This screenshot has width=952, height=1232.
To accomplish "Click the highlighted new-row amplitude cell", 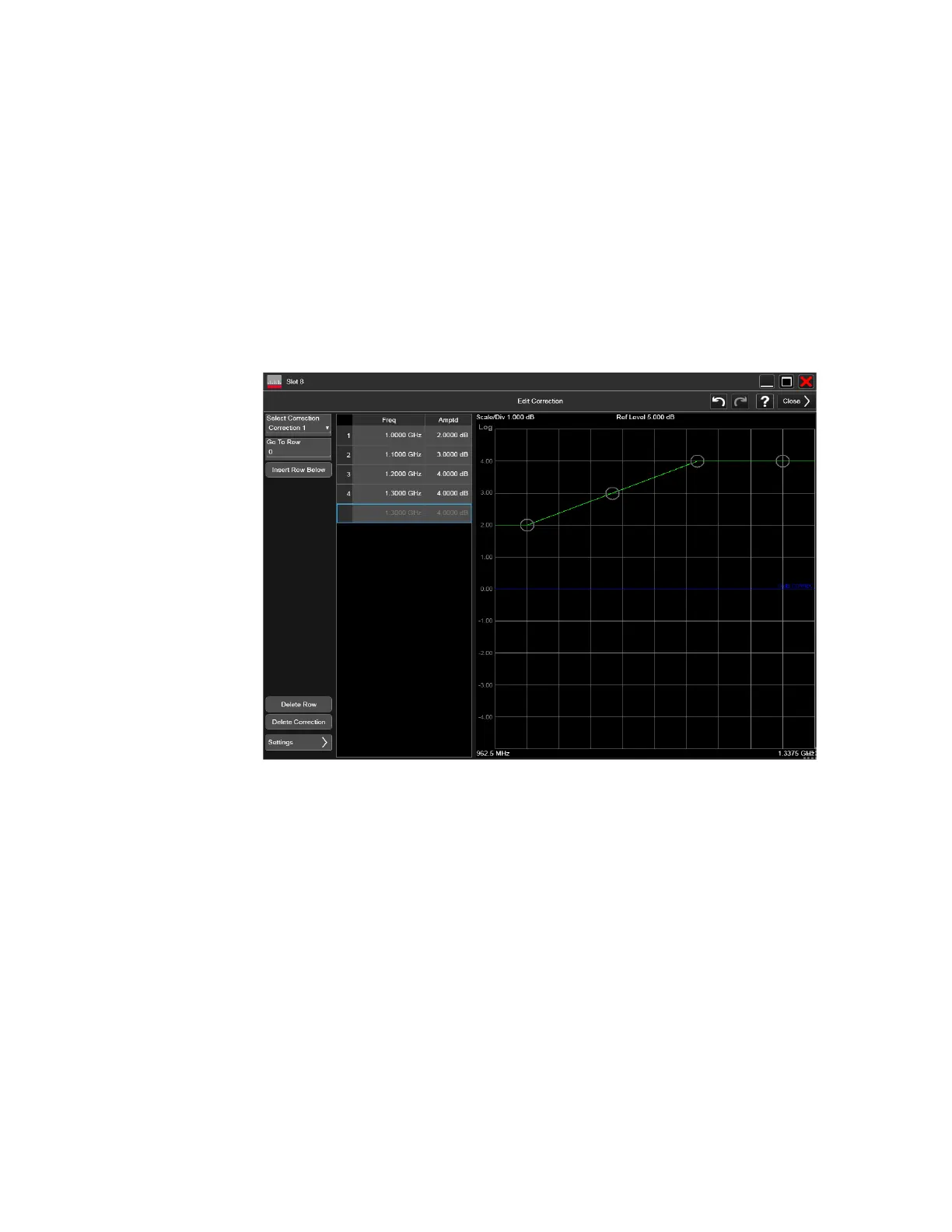I will tap(449, 513).
